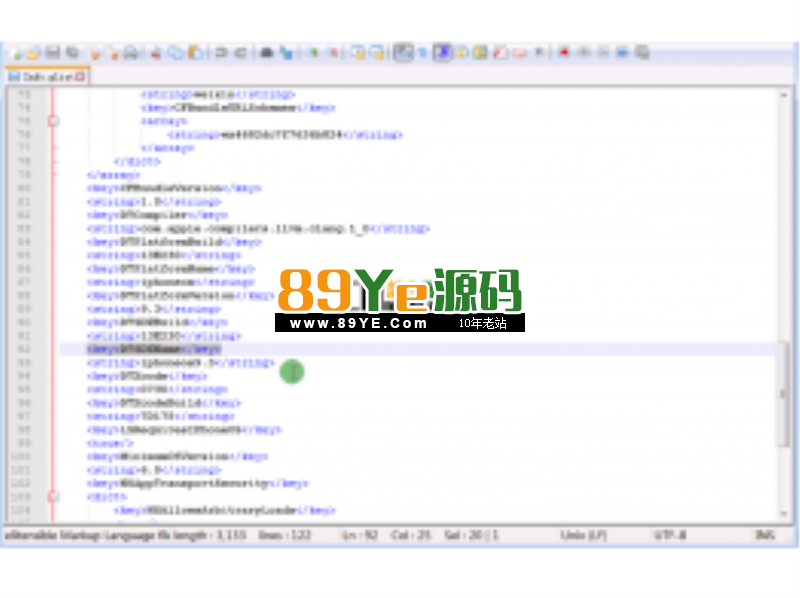Screen dimensions: 800x598
Task: Click the 'Ln : 92' status entry
Action: tap(360, 535)
